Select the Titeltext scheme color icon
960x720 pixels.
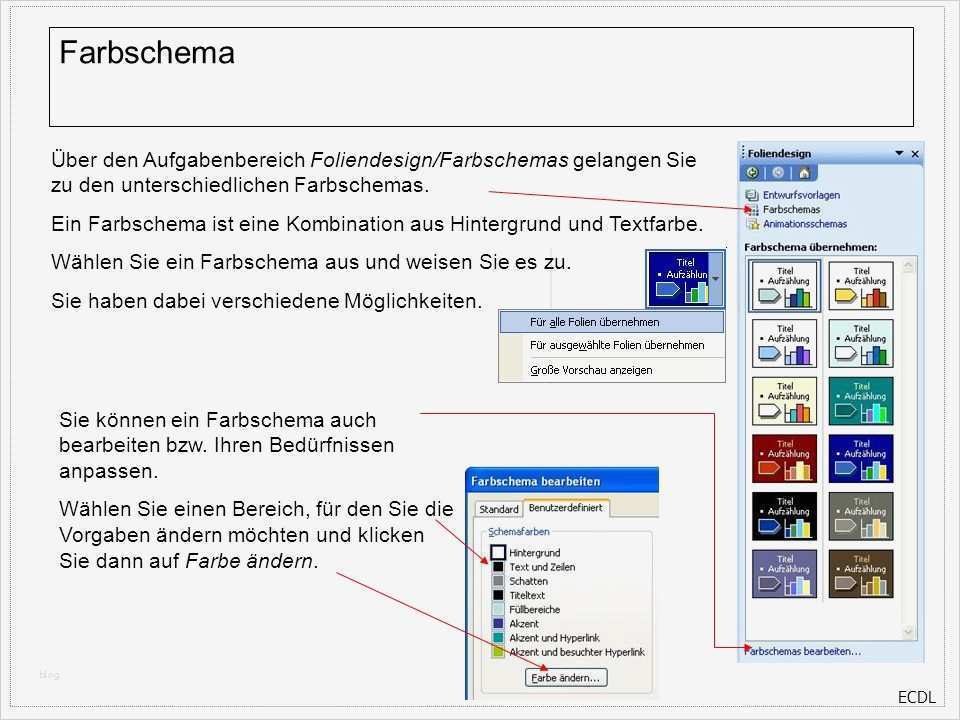(x=498, y=595)
